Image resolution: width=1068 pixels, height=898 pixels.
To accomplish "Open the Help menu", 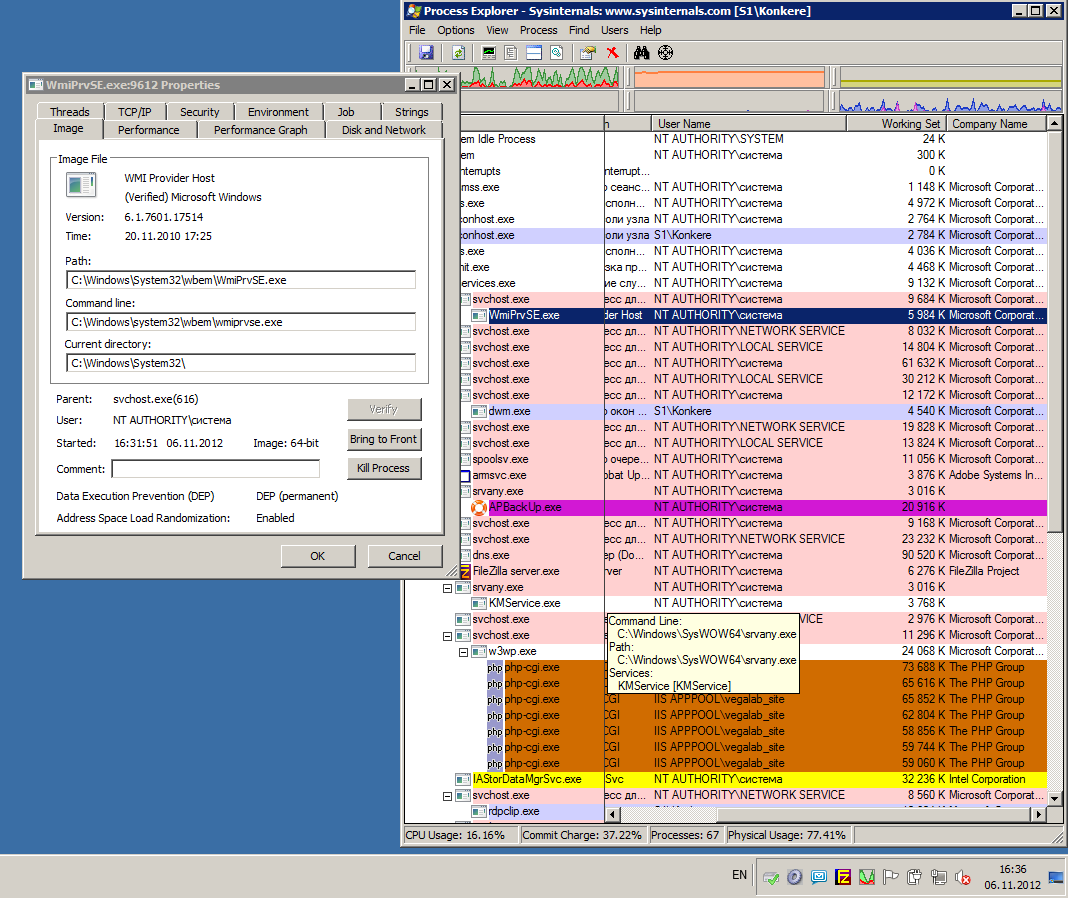I will pyautogui.click(x=650, y=30).
